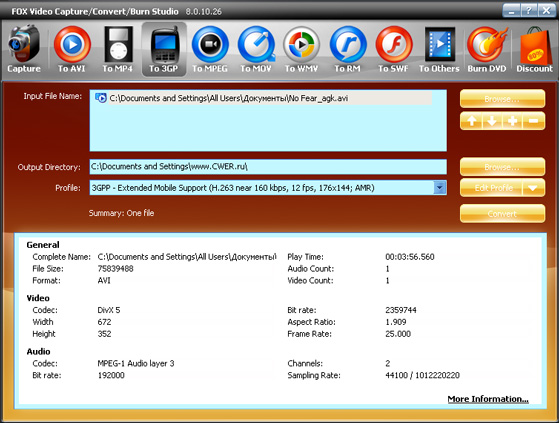Click the Frame Rate value 25.000

pyautogui.click(x=398, y=334)
